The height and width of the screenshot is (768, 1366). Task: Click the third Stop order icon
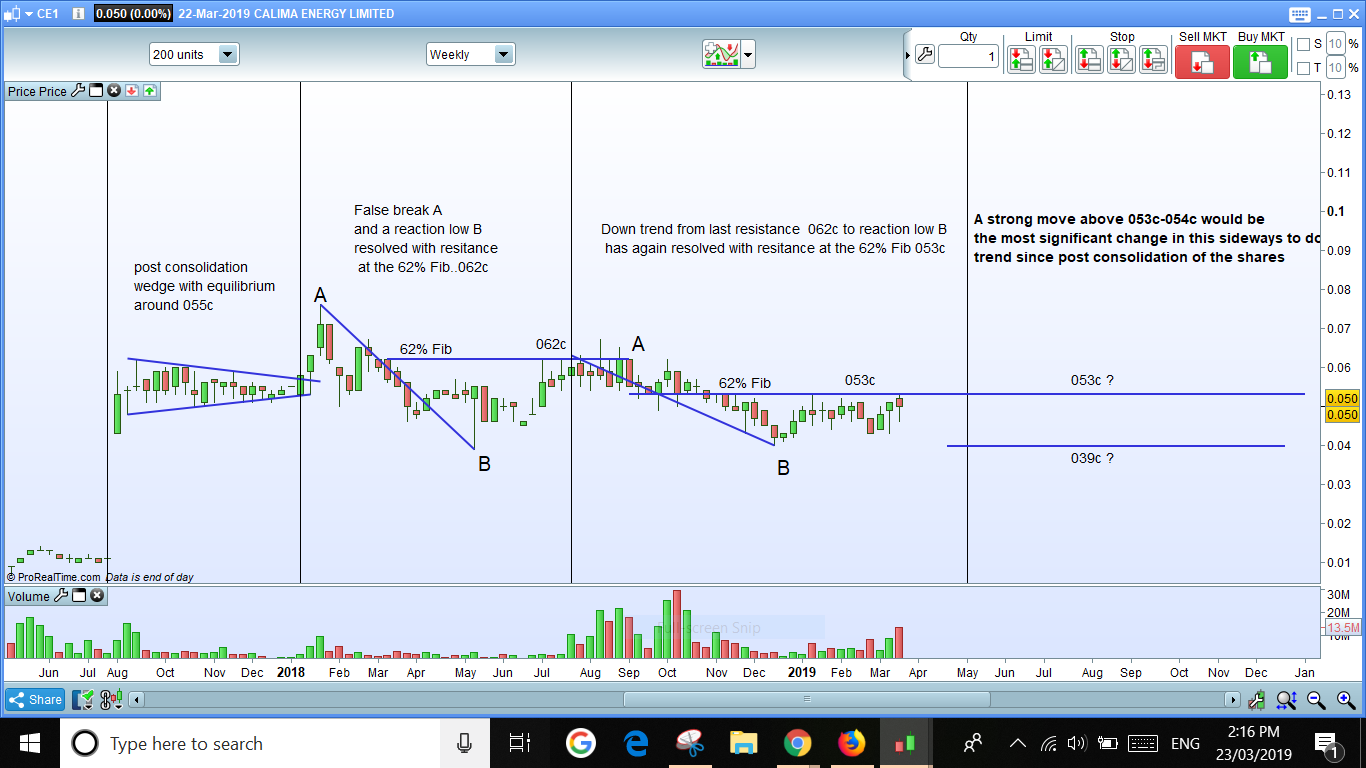point(1153,59)
